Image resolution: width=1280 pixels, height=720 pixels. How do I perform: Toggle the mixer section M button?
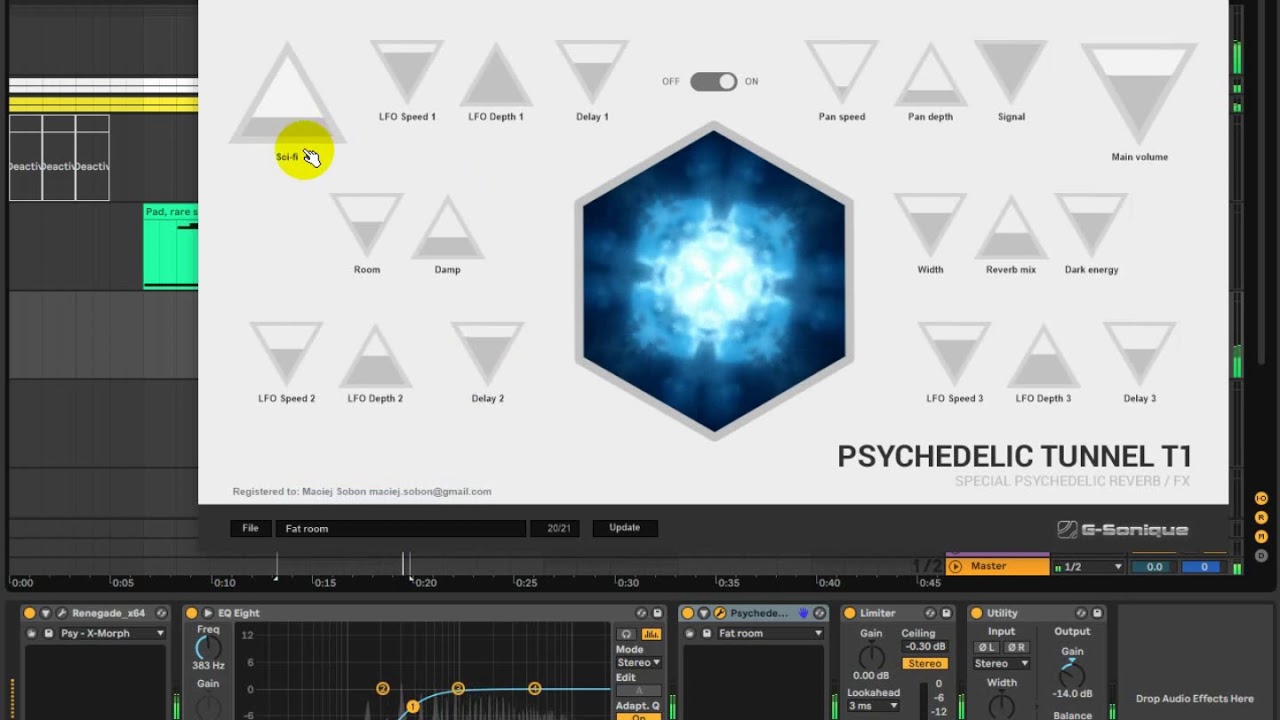(x=1261, y=536)
